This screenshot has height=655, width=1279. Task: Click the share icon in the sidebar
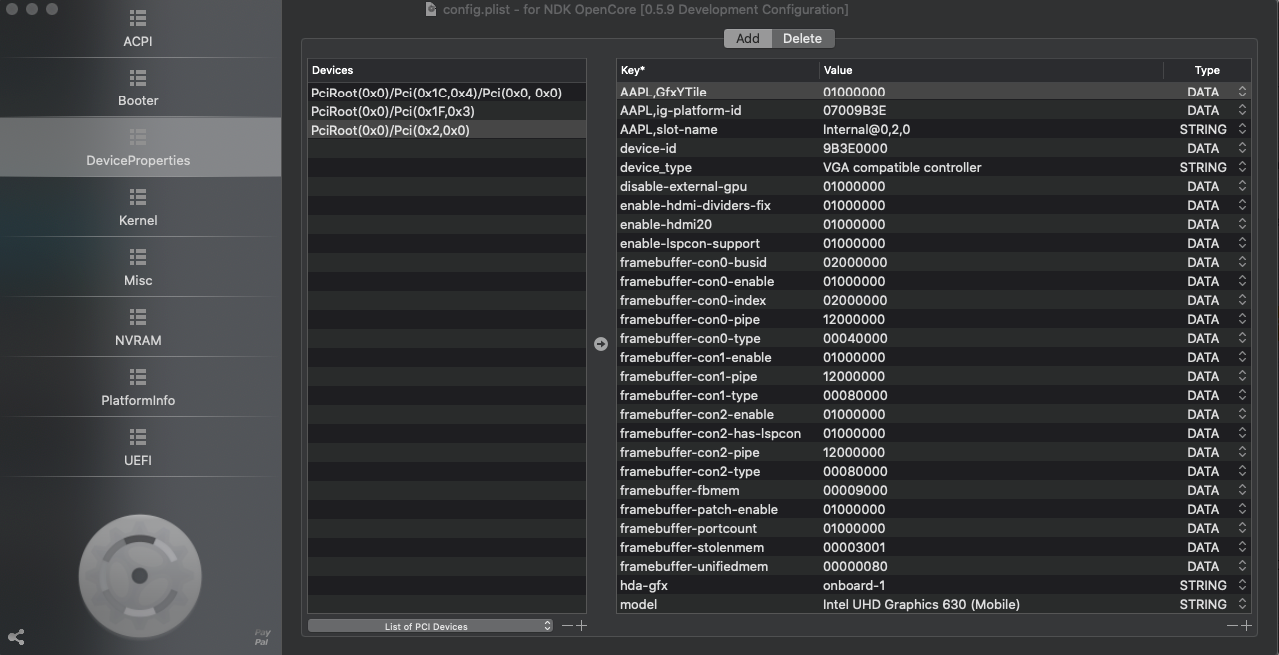(x=16, y=637)
